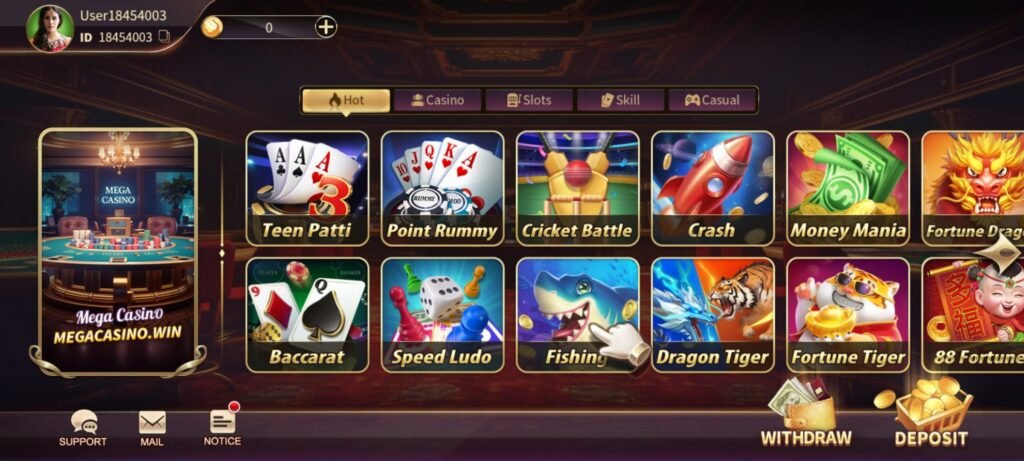The width and height of the screenshot is (1024, 461).
Task: Open the Support chat icon
Action: pyautogui.click(x=83, y=422)
